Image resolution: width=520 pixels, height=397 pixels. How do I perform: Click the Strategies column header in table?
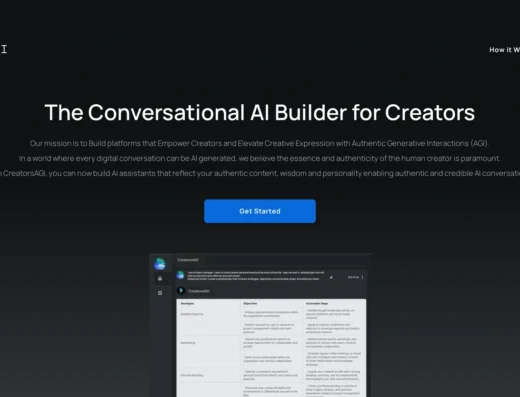(187, 303)
